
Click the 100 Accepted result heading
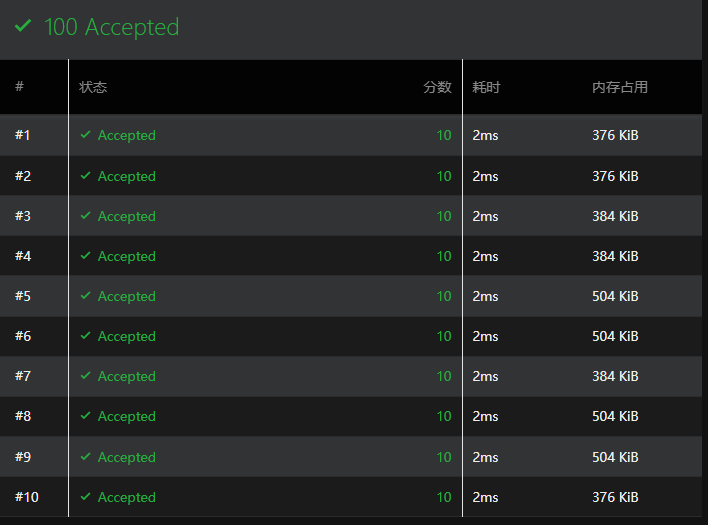112,27
